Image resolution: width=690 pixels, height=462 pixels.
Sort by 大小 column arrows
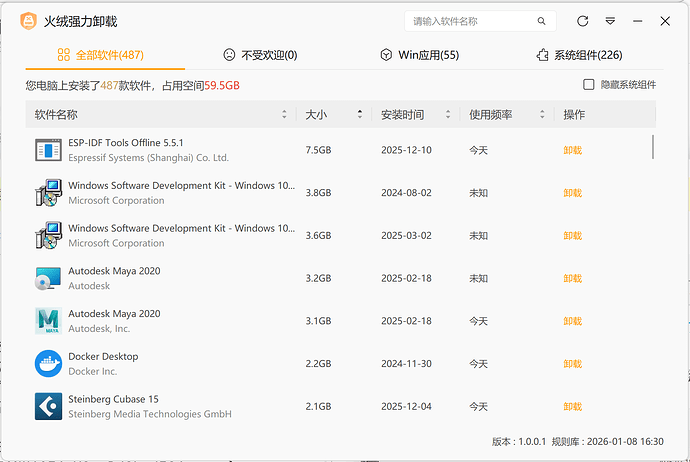click(x=360, y=114)
